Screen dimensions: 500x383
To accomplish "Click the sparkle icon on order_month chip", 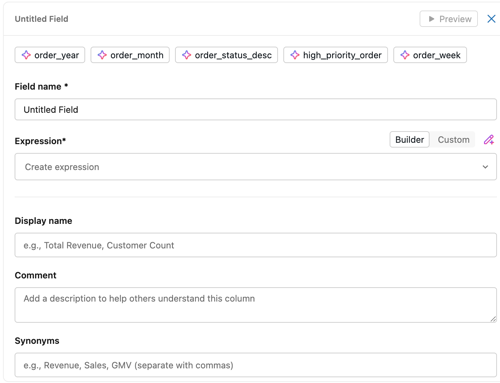I will point(102,55).
